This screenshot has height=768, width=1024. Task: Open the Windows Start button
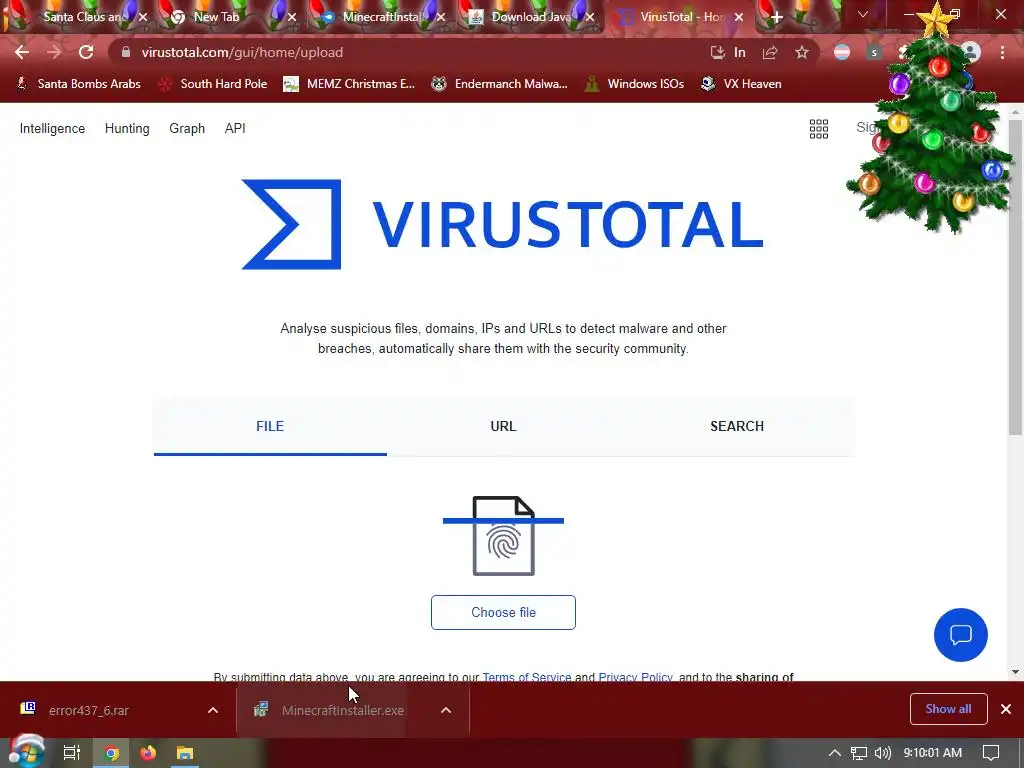(26, 752)
